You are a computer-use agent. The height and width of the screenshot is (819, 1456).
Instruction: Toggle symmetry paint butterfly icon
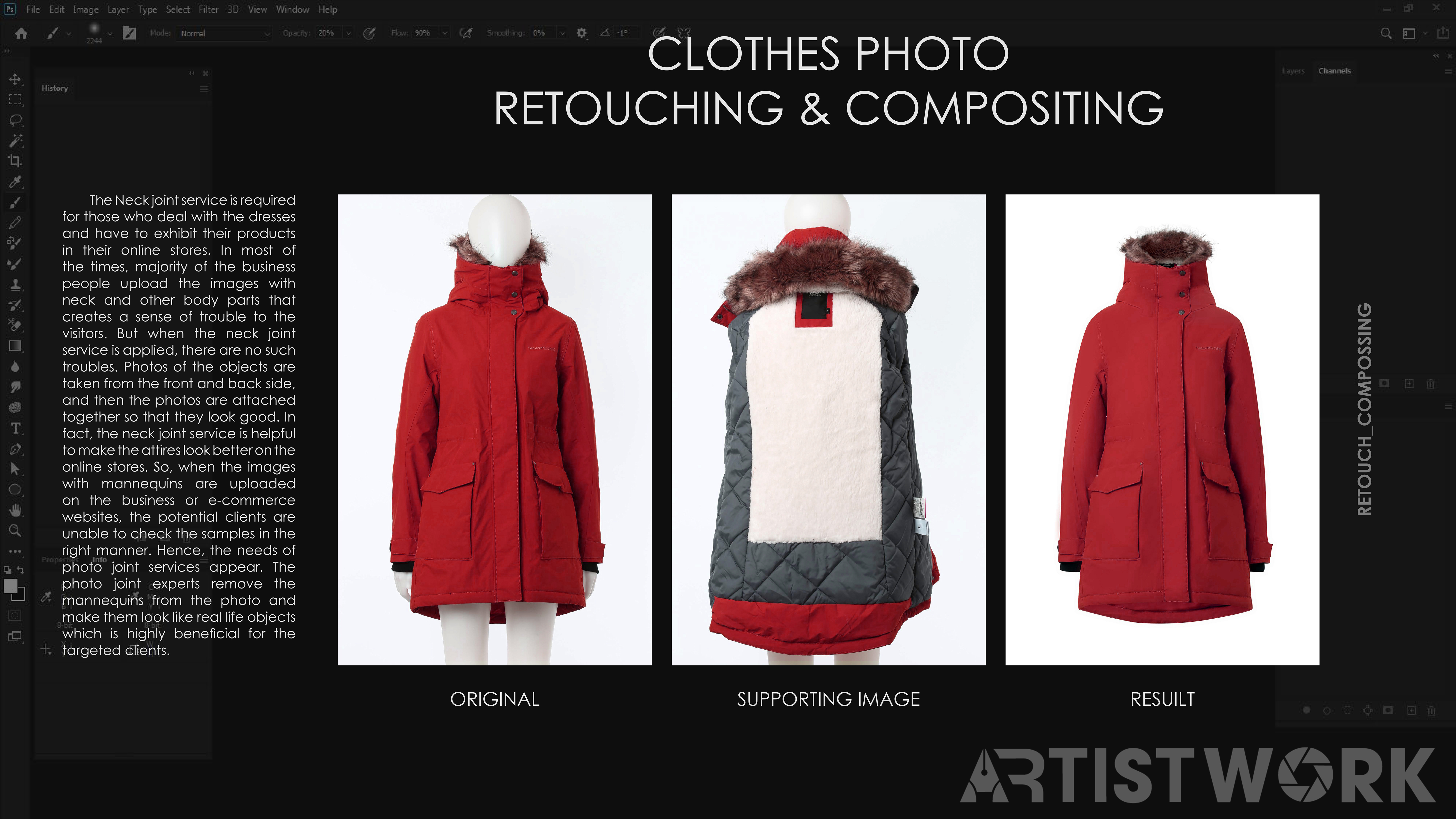point(684,33)
